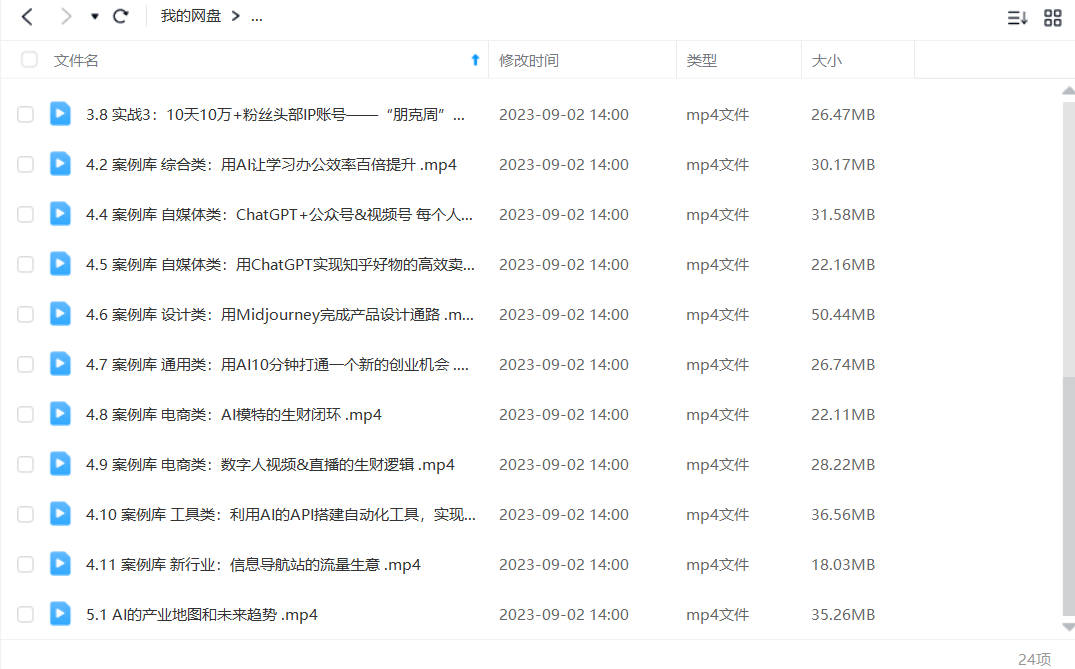The image size is (1075, 669).
Task: Click video icon of 5.1 AI的产业地图 file
Action: coord(60,614)
